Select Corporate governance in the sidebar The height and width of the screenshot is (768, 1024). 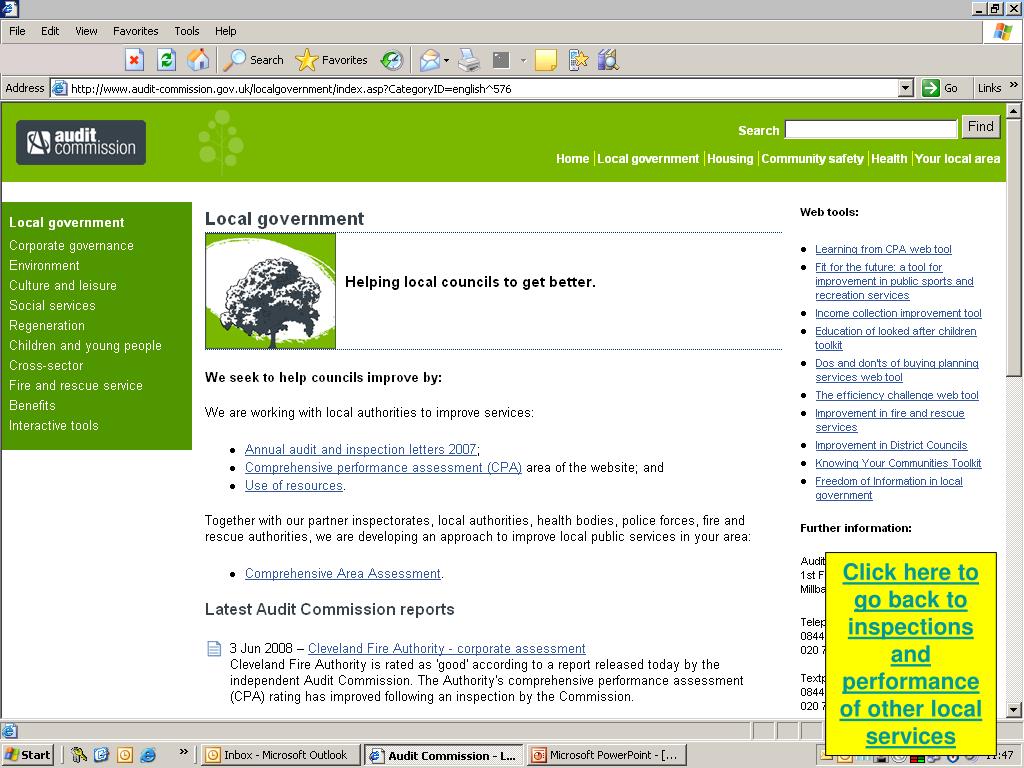tap(71, 246)
